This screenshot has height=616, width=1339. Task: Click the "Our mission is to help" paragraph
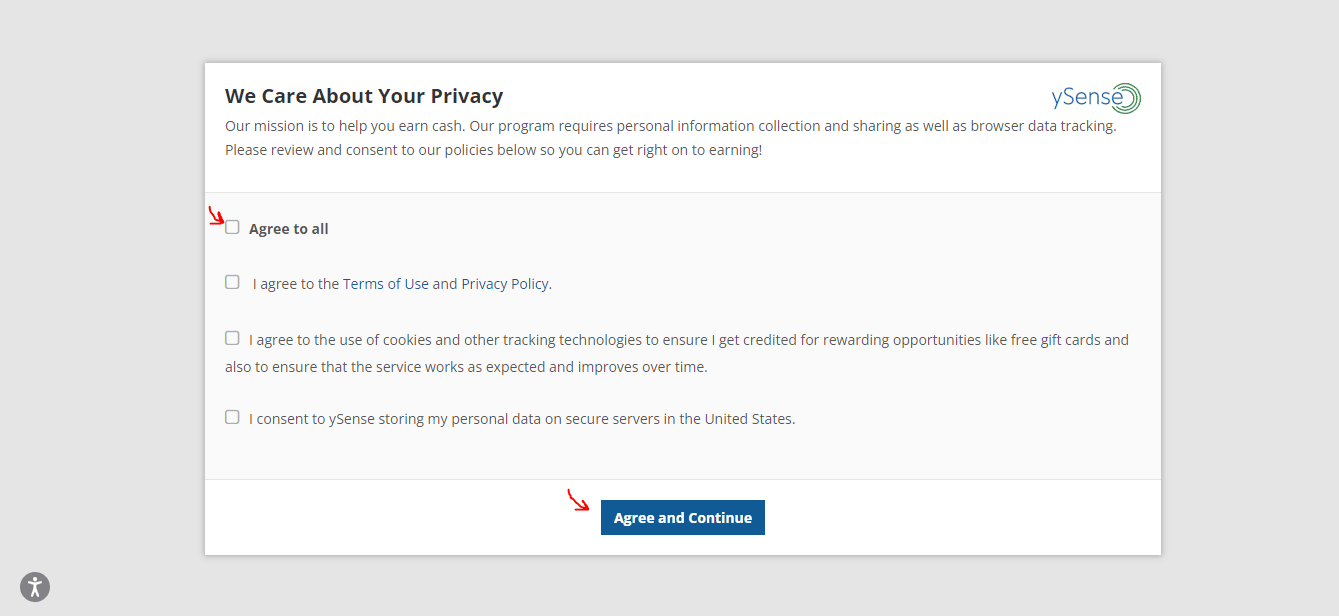click(670, 127)
